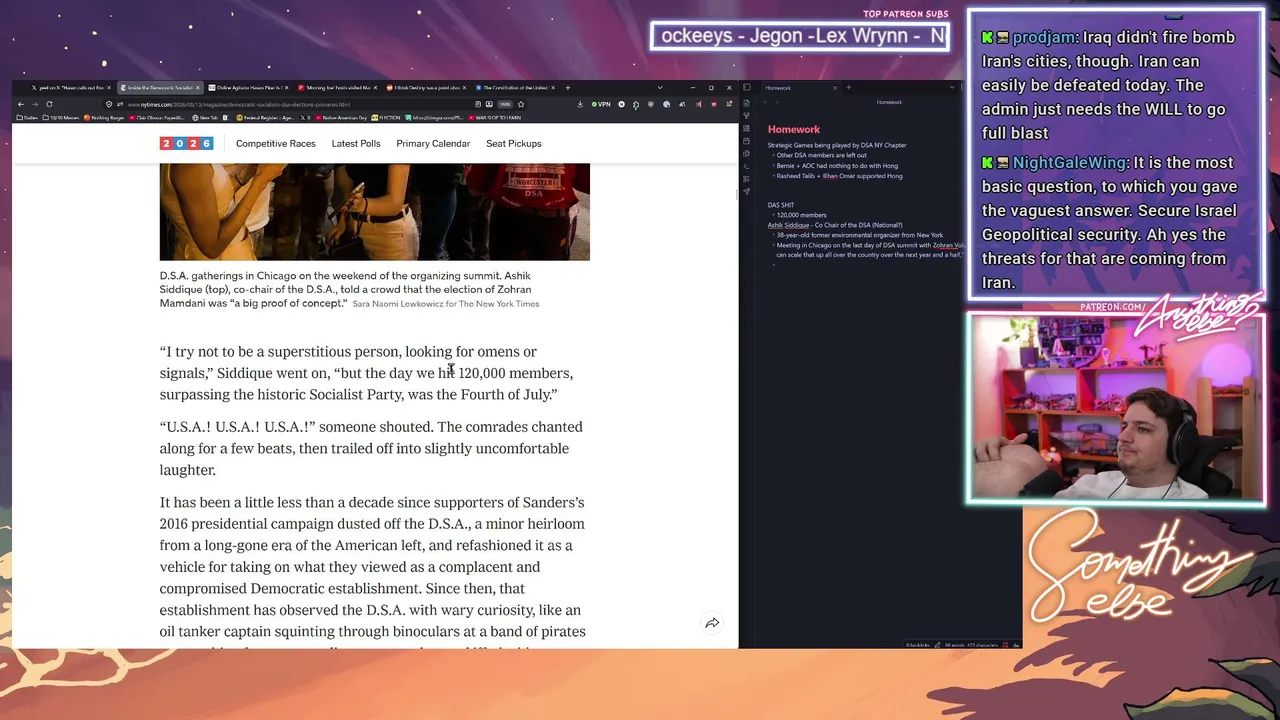Click the paper plane icon in Obsidian ribbon
The image size is (1280, 720).
click(746, 192)
